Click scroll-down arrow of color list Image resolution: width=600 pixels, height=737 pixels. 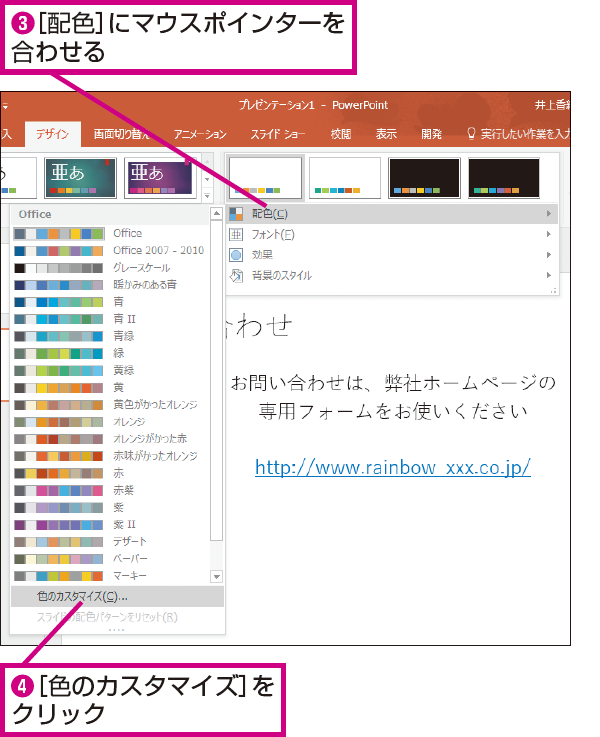point(216,576)
